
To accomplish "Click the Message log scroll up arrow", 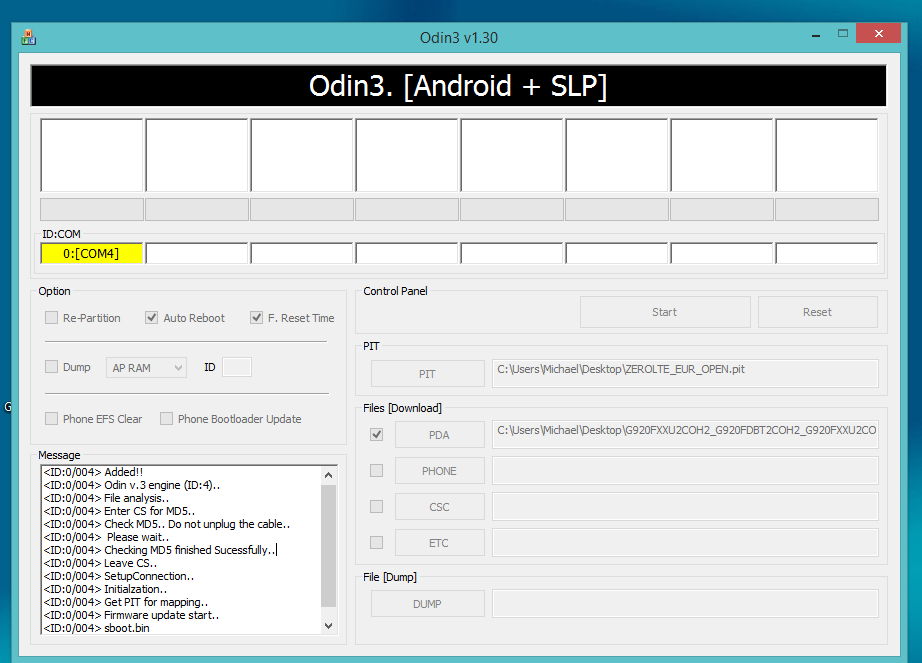I will 329,475.
